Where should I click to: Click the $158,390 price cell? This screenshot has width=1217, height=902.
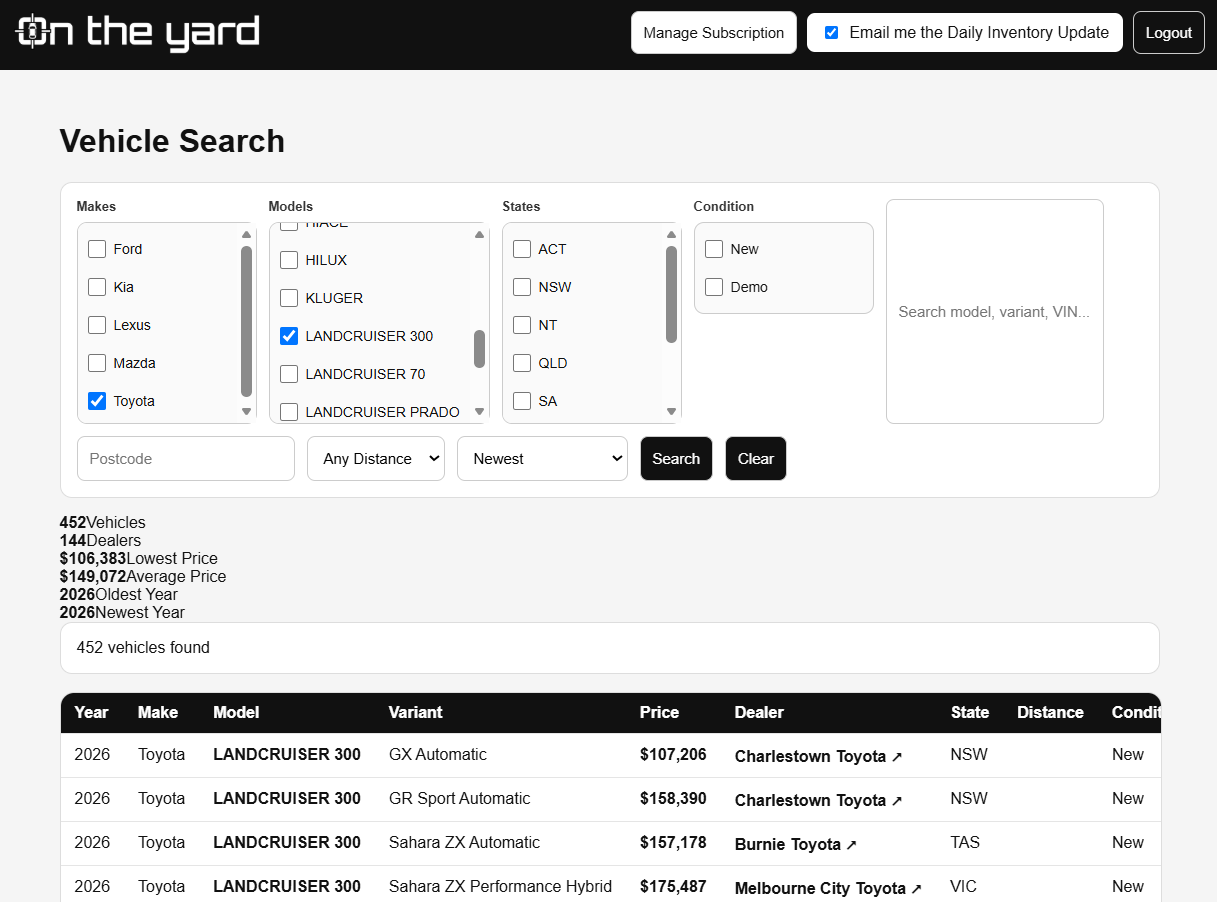(x=673, y=798)
